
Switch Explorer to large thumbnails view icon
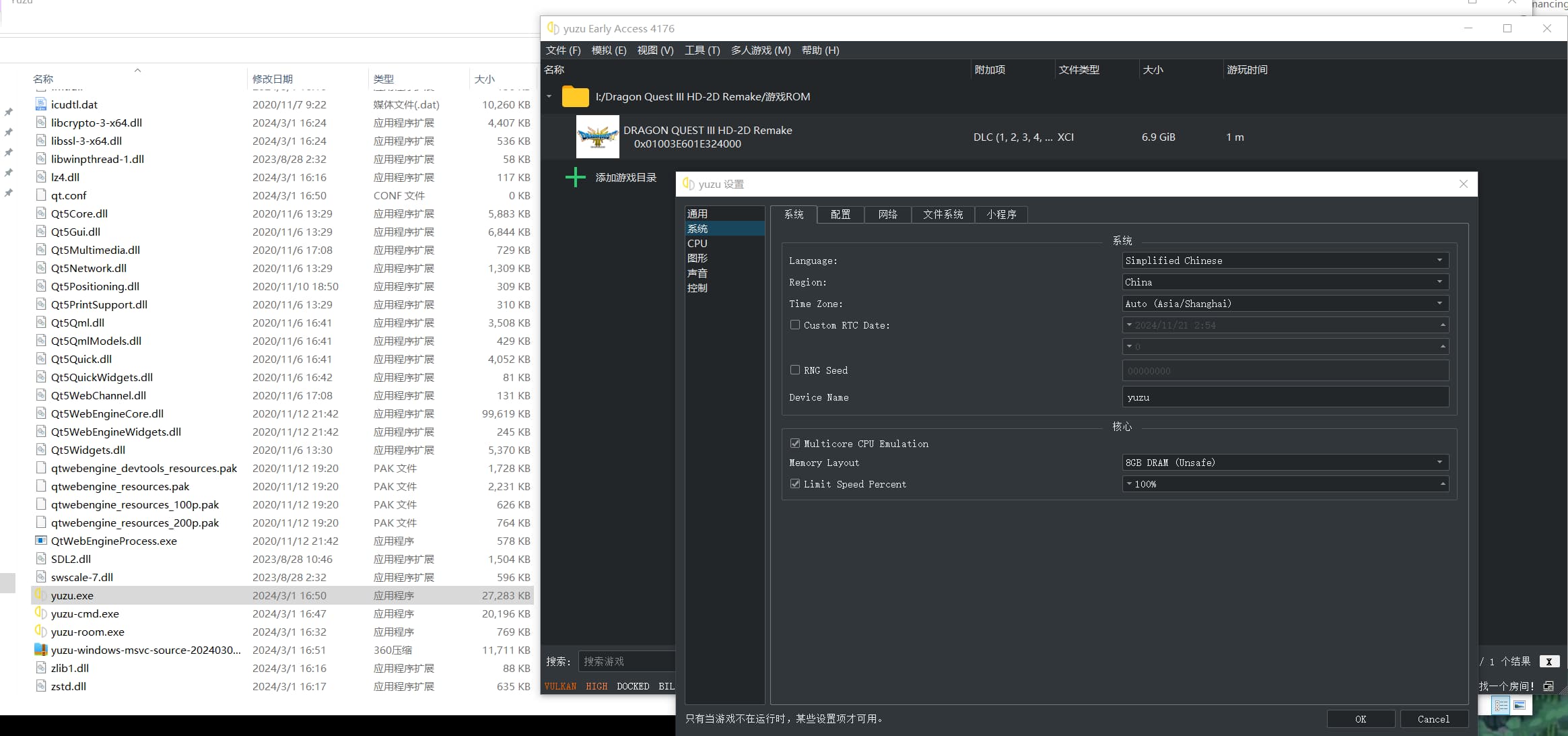1520,705
